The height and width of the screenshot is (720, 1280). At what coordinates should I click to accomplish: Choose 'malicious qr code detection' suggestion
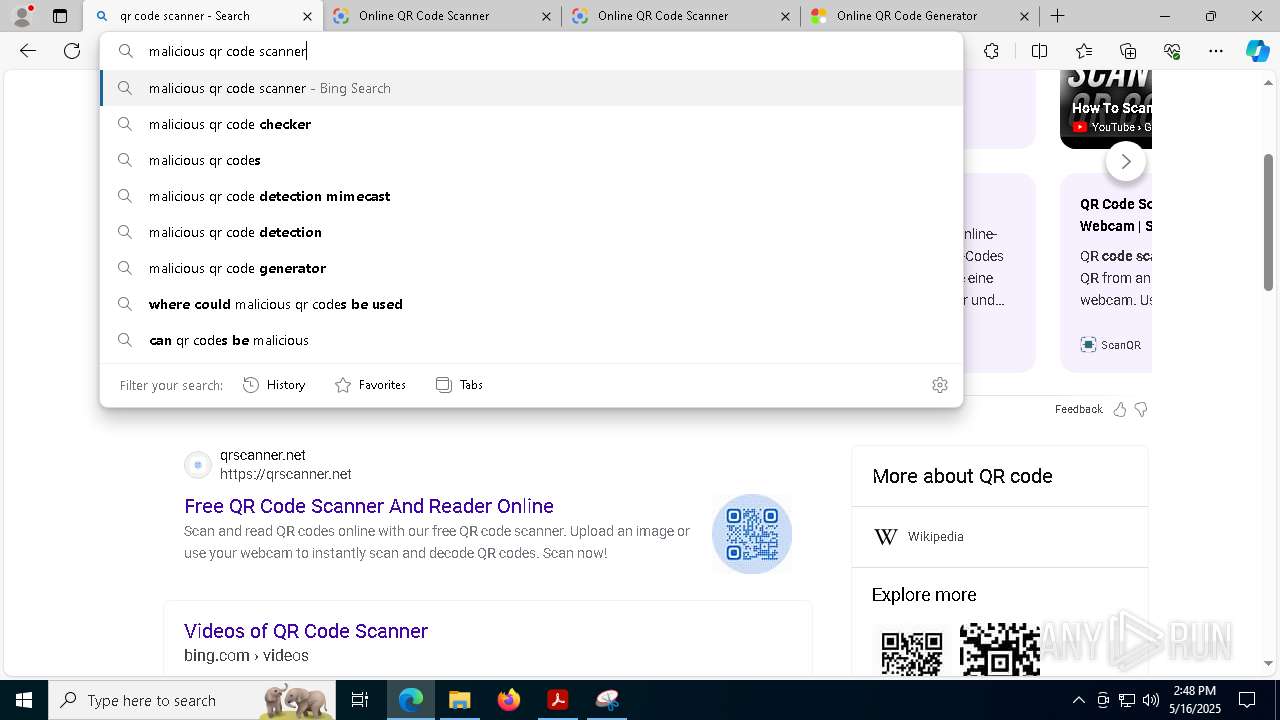(x=531, y=232)
